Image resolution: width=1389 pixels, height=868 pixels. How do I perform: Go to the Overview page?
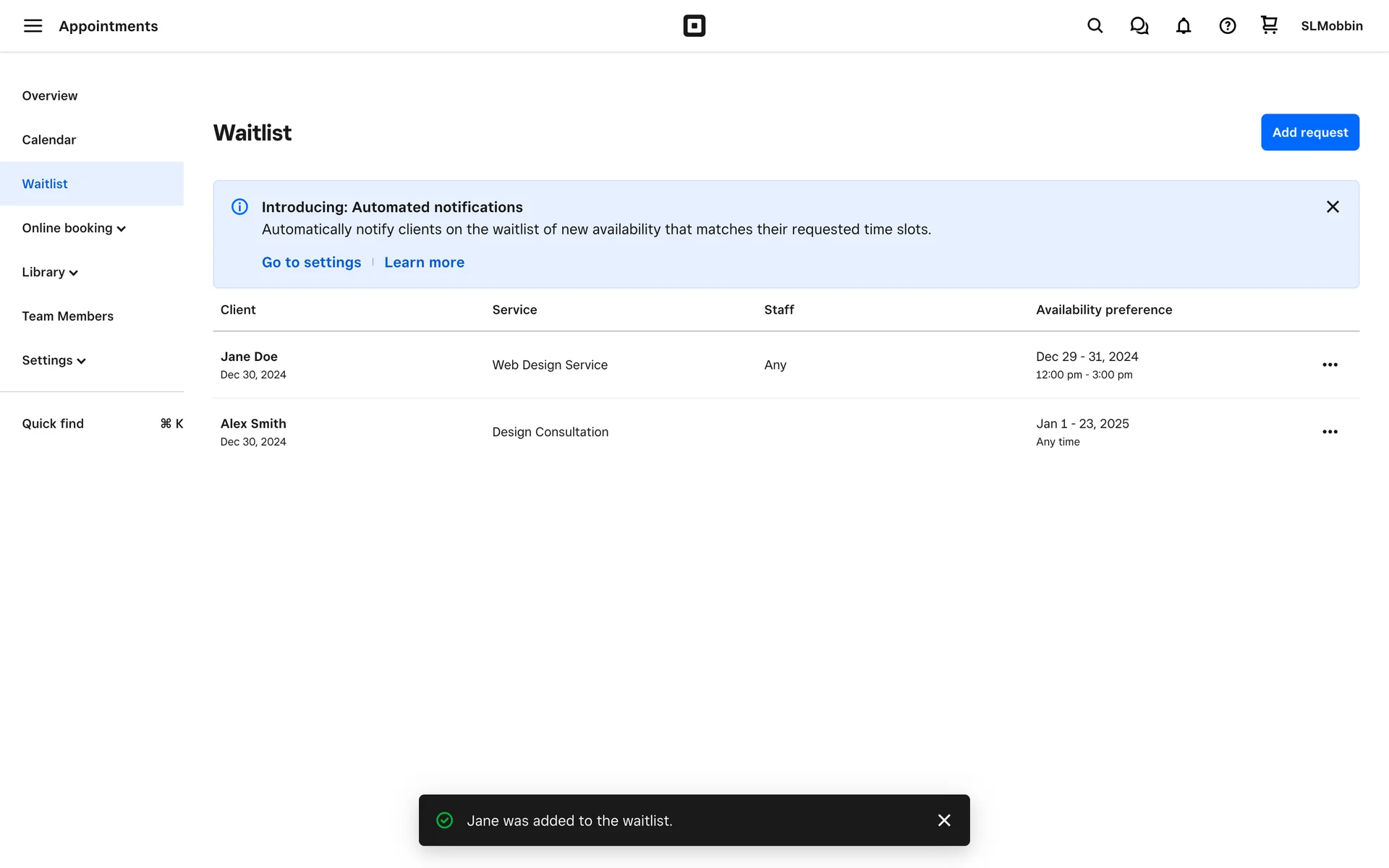(50, 96)
